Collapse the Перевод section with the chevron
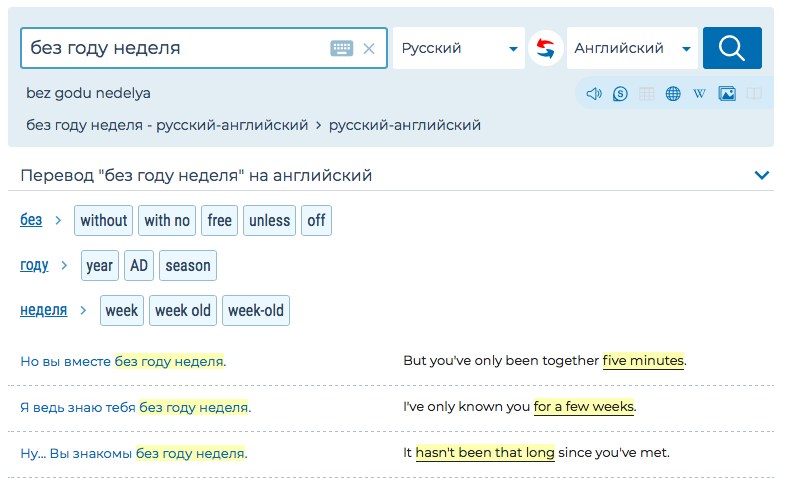 [x=762, y=175]
